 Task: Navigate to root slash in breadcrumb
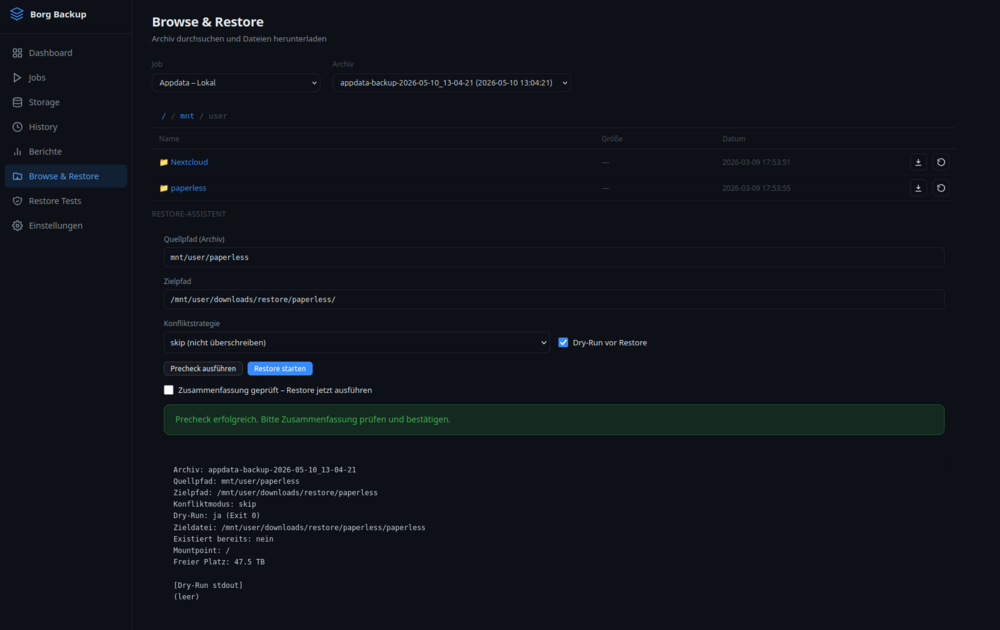click(163, 116)
